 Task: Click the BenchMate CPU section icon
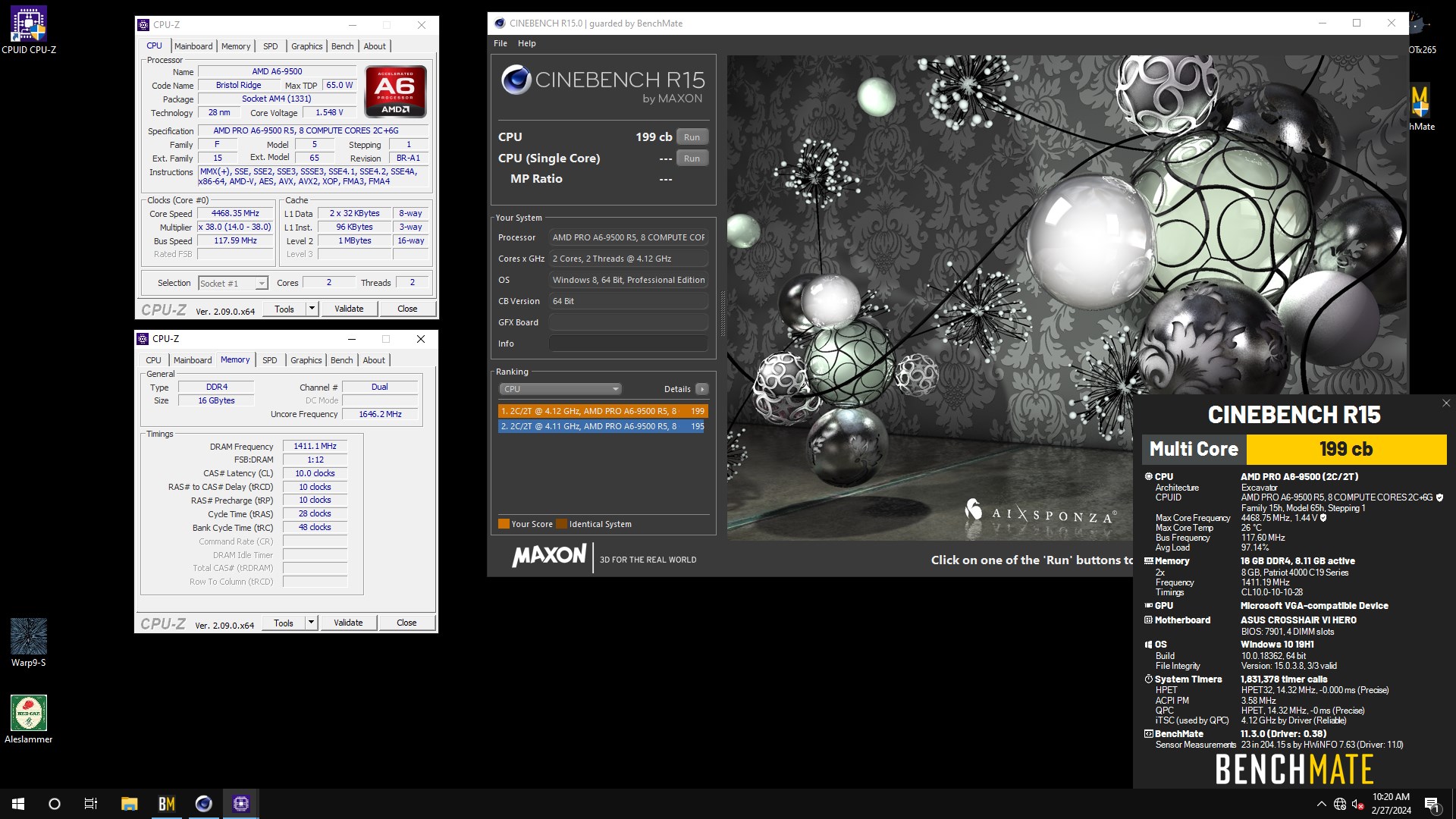(x=1148, y=477)
